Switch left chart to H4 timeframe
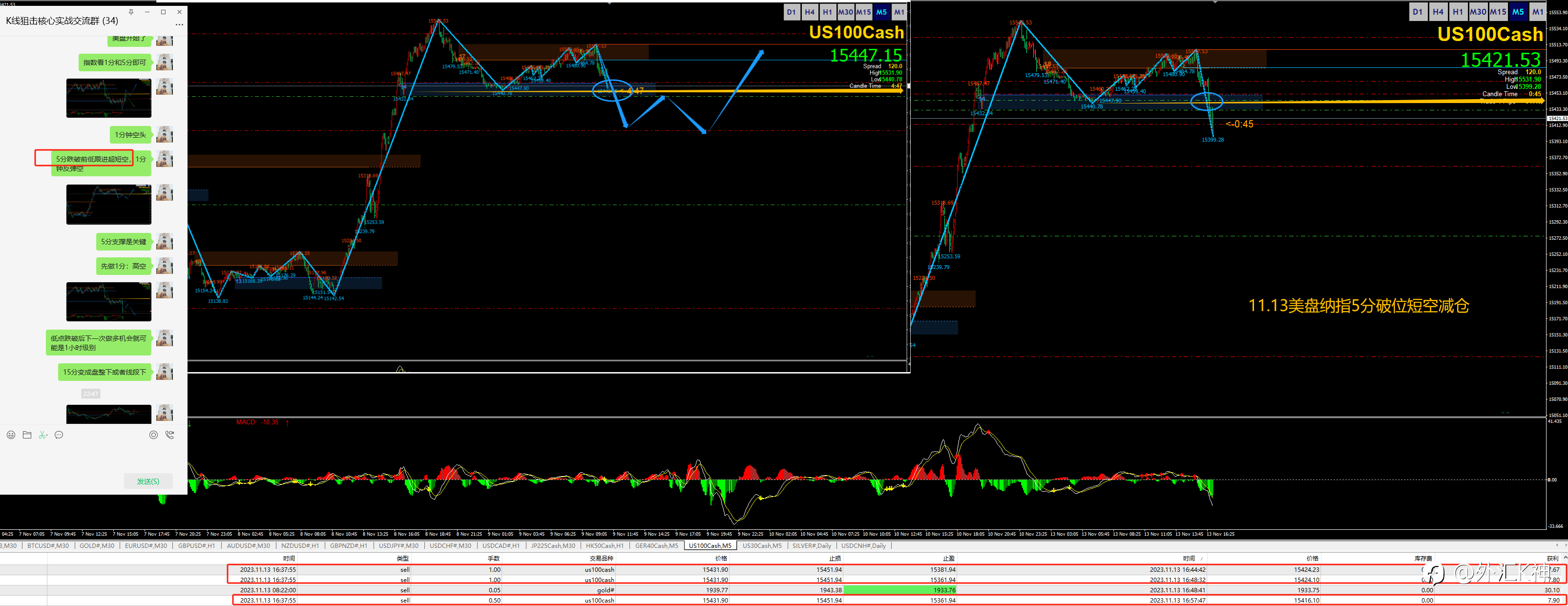This screenshot has height=606, width=1568. 810,12
